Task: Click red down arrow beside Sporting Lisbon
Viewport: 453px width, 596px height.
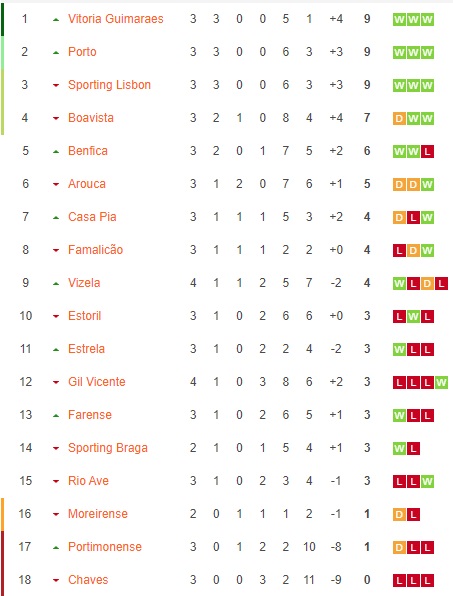Action: click(x=56, y=86)
